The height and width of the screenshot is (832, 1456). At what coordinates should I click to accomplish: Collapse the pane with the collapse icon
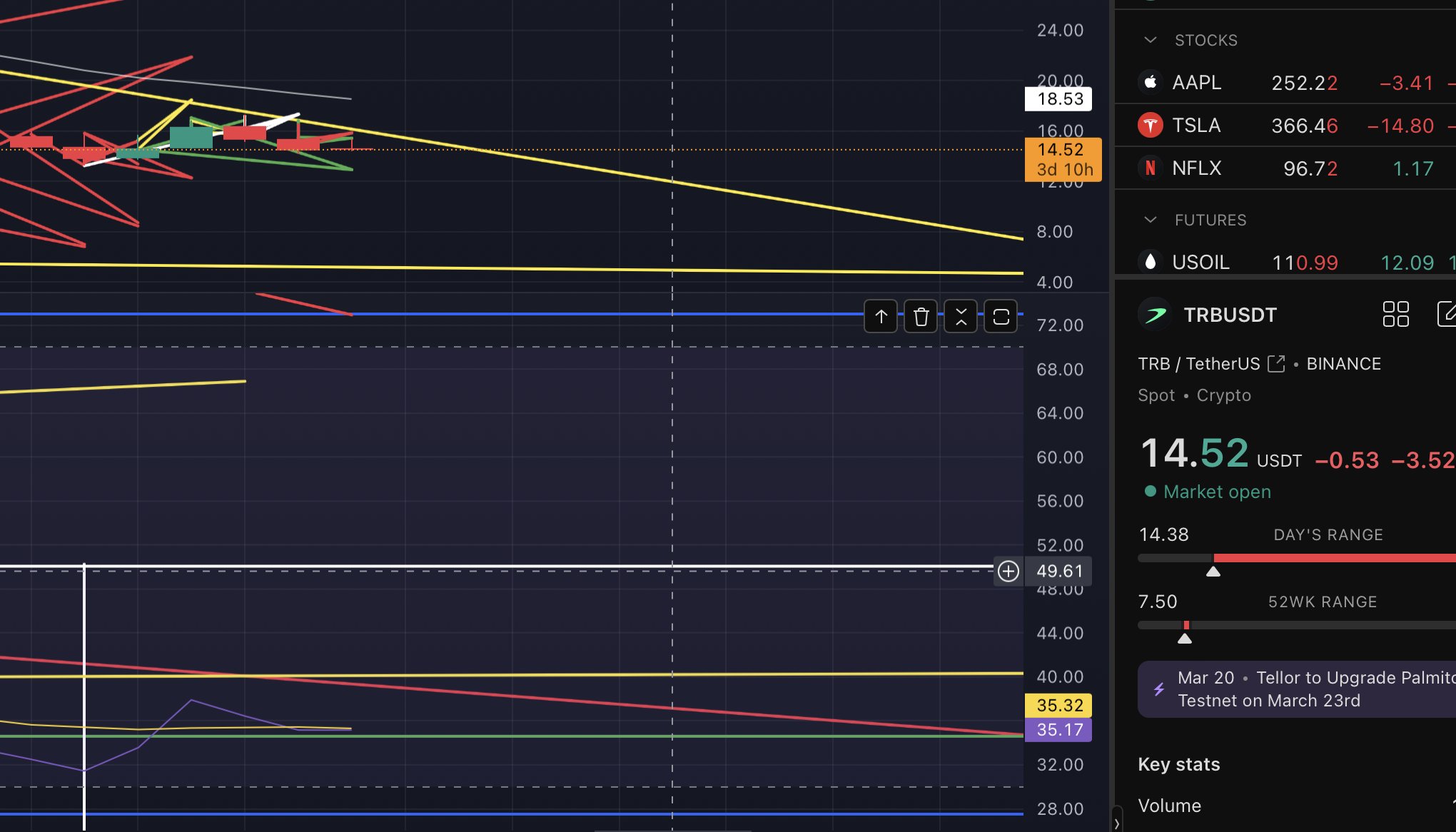pos(961,317)
